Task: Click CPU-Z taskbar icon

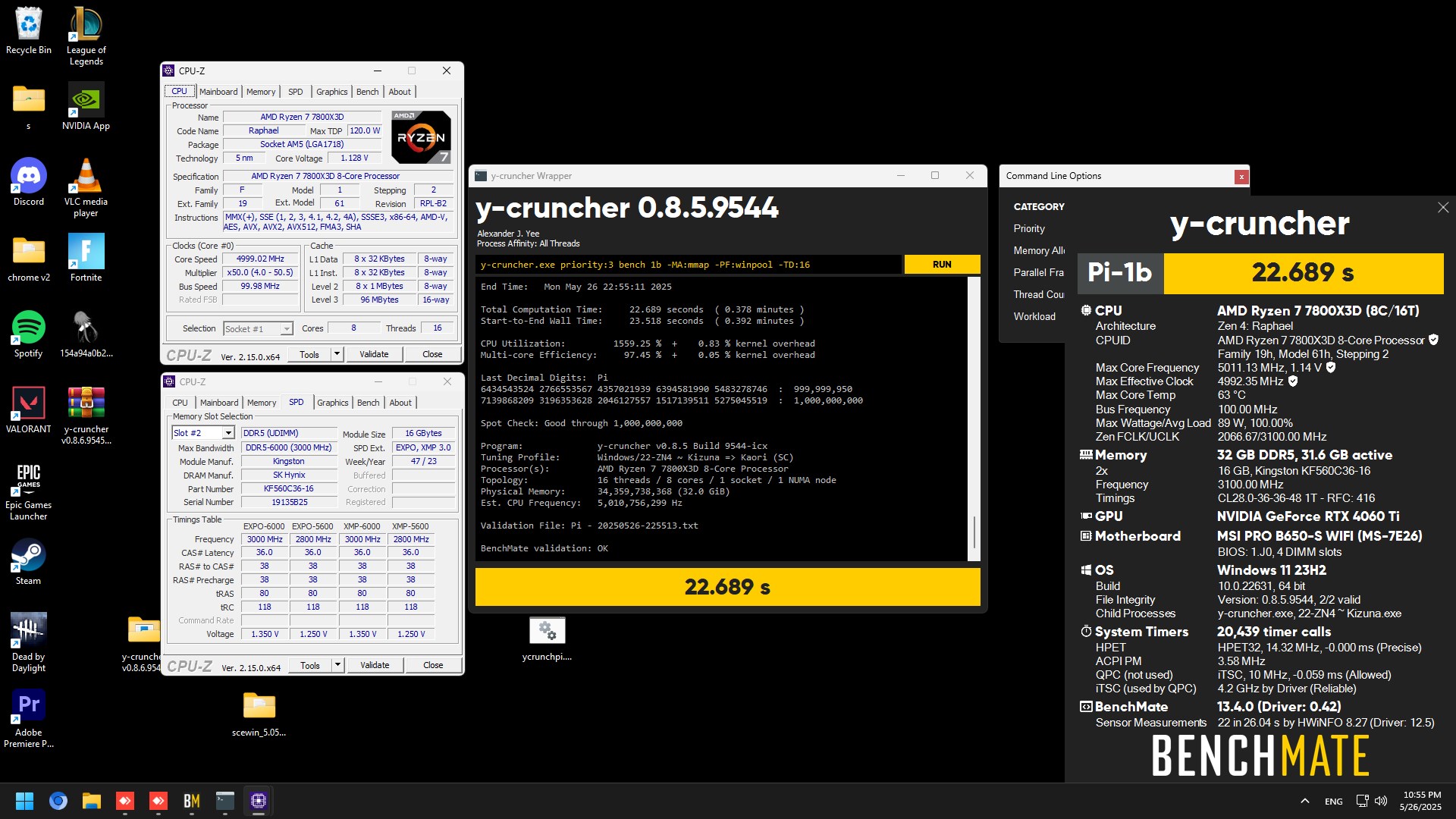Action: 259,801
